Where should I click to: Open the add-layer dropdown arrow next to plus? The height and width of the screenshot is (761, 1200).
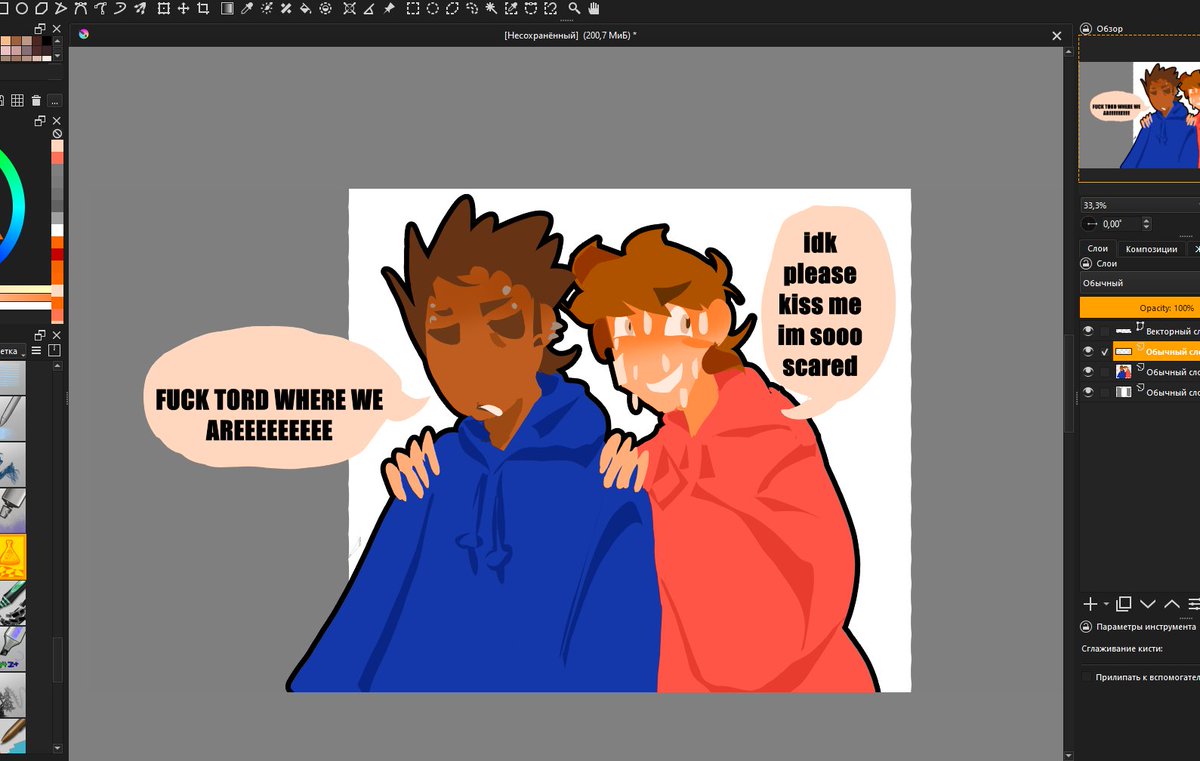click(1106, 604)
